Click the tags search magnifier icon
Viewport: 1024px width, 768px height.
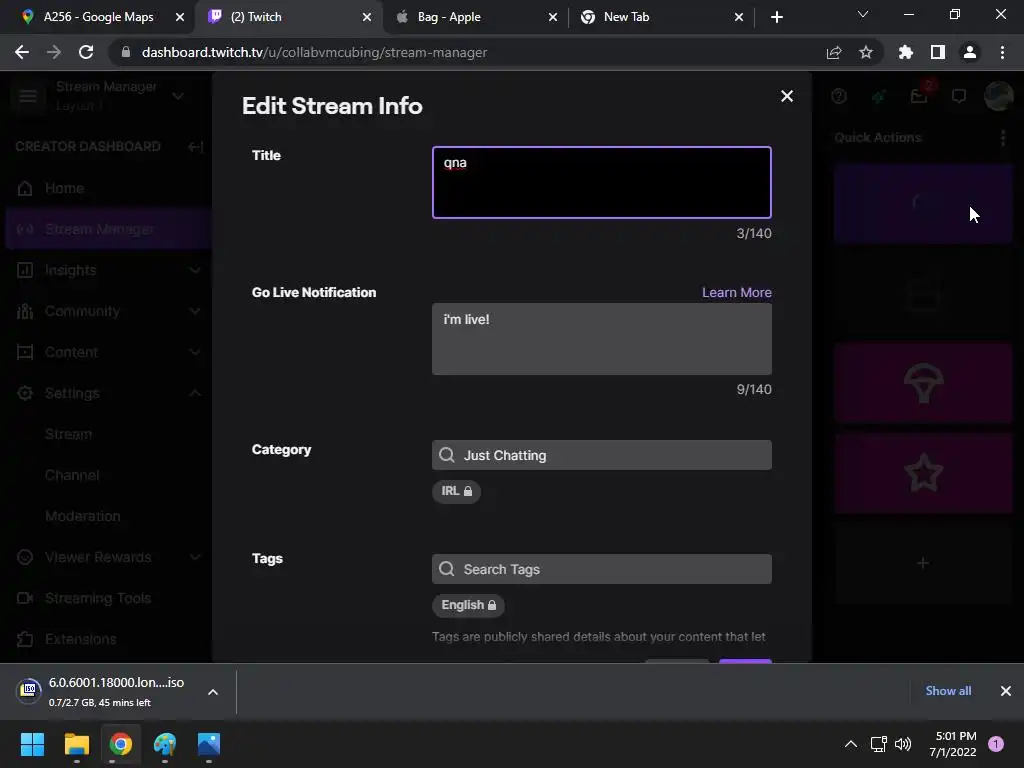(447, 569)
